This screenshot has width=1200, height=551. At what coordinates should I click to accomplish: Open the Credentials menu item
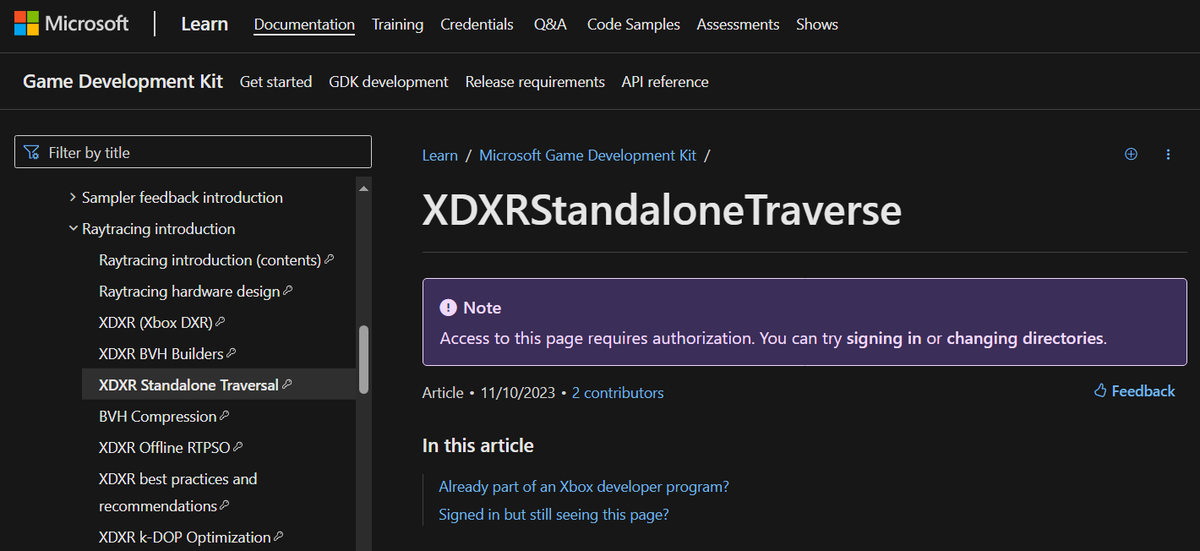click(477, 24)
